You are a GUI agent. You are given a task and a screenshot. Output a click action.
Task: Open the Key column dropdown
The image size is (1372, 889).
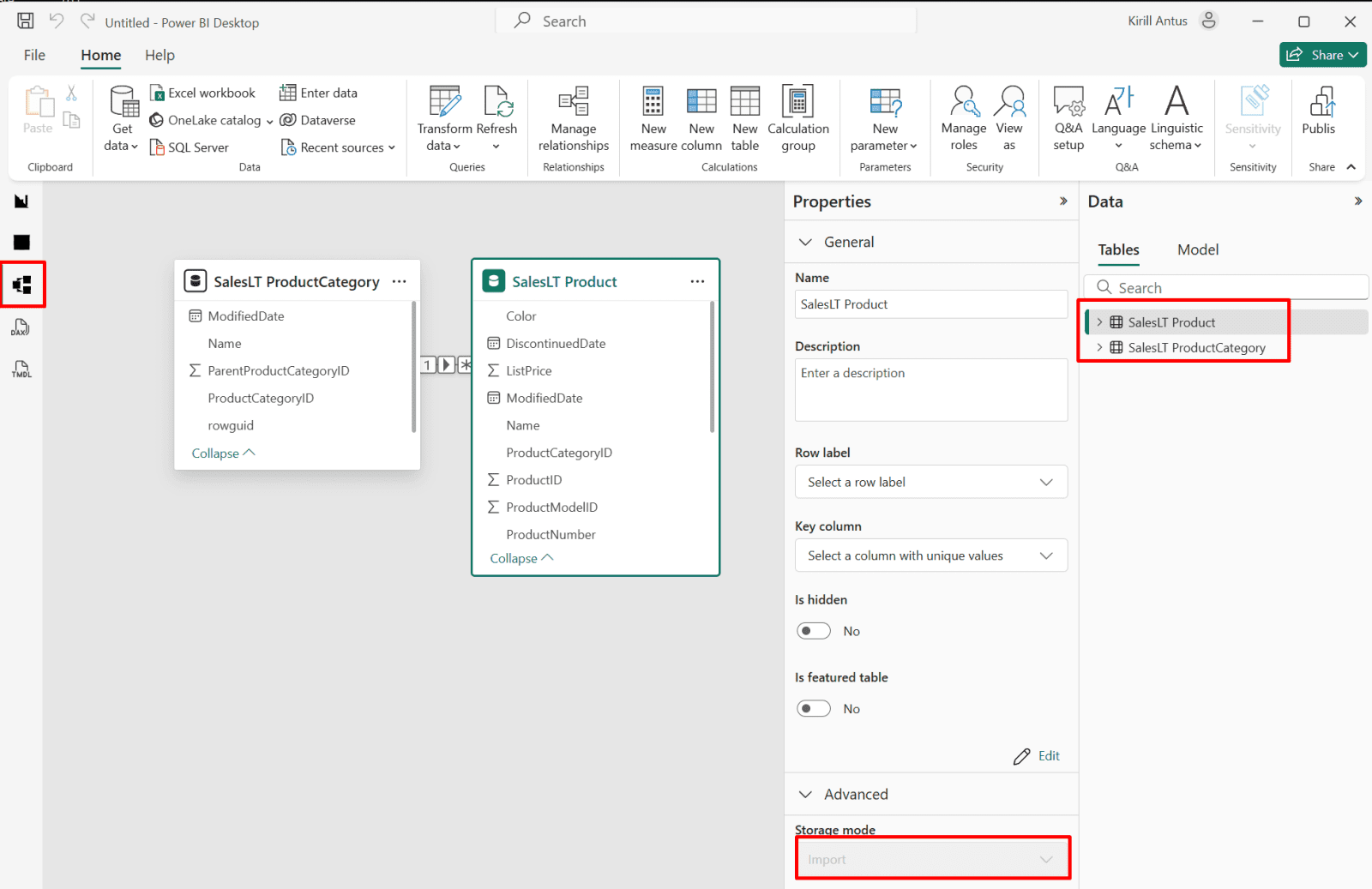930,556
